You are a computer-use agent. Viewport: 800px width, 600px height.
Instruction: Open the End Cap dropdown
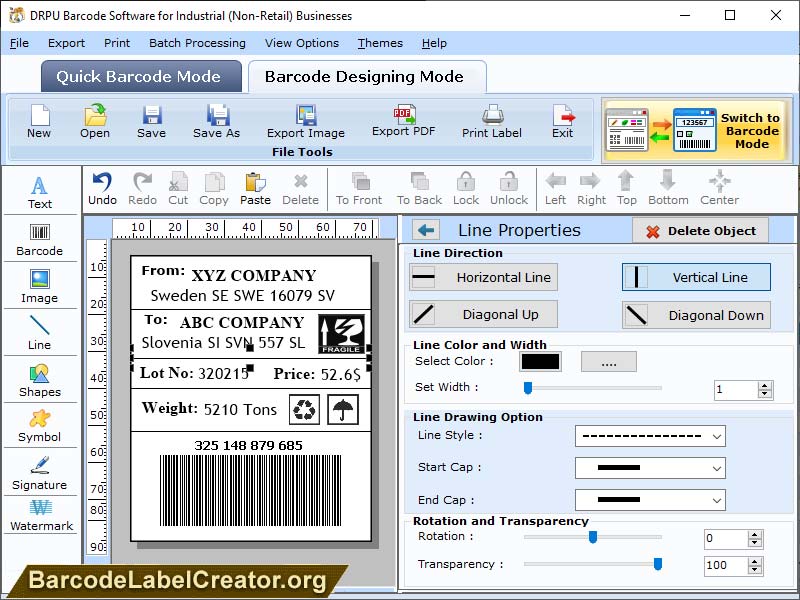pos(650,499)
